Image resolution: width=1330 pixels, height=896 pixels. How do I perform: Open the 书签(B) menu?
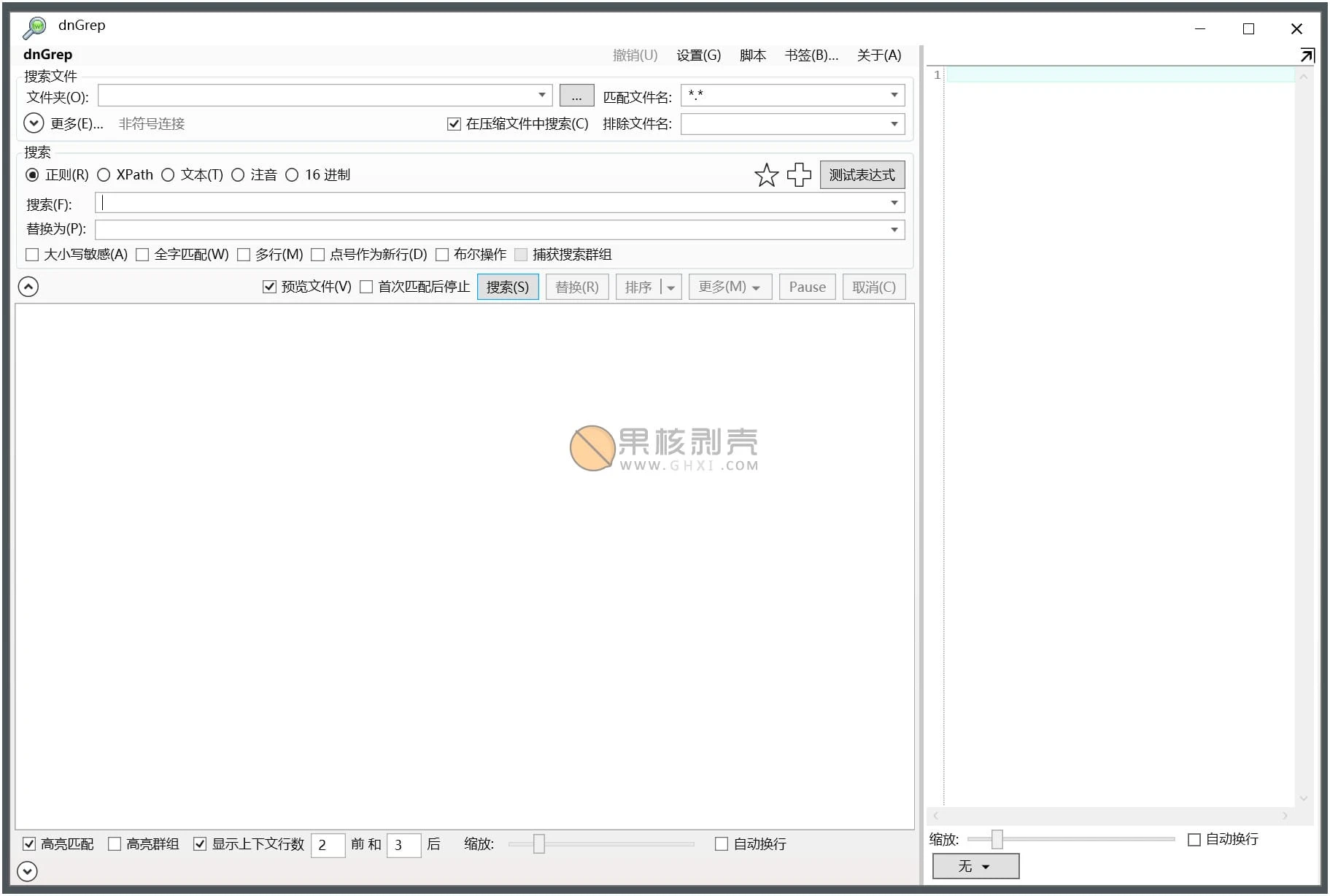[x=811, y=55]
